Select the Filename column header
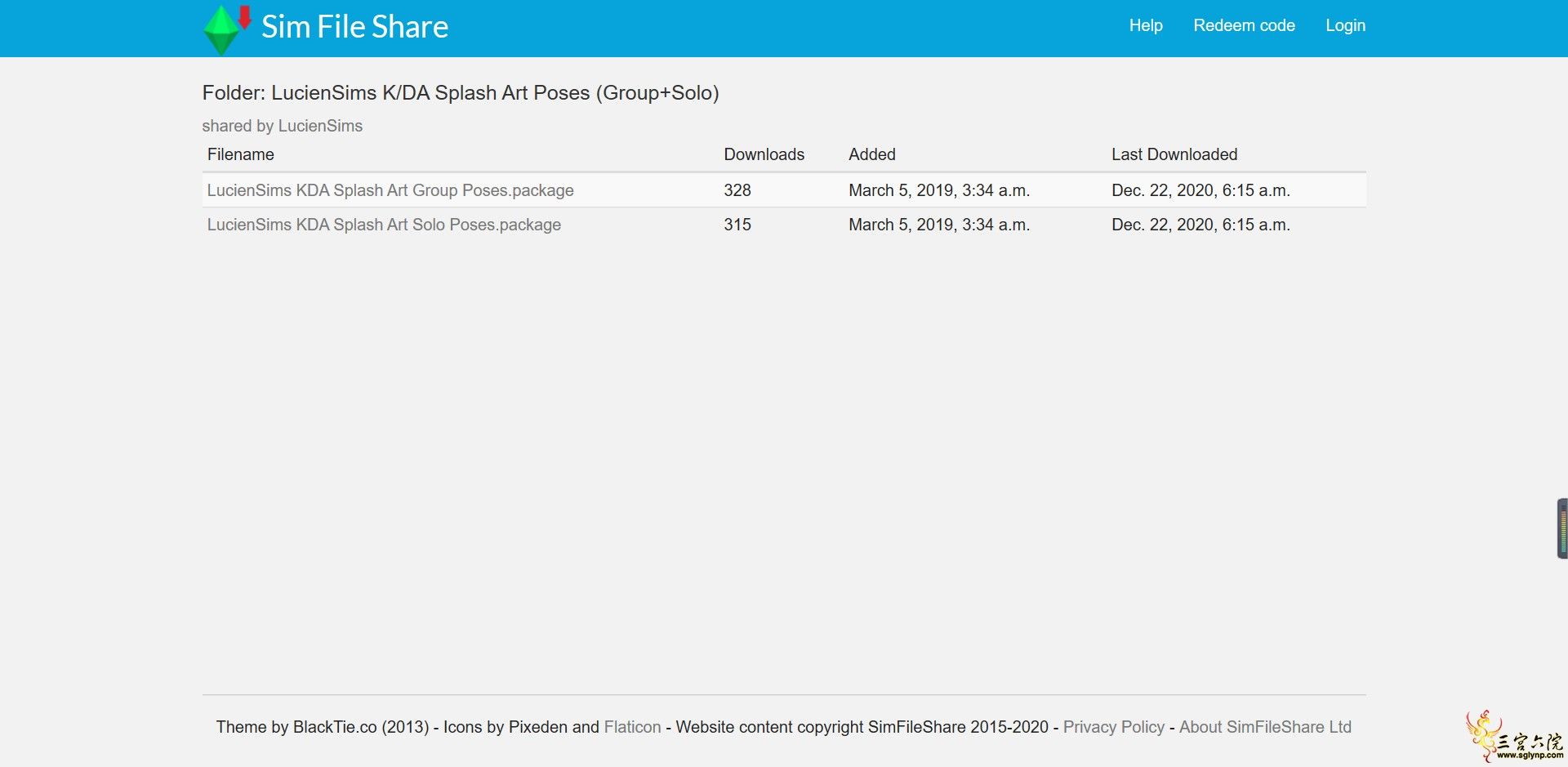This screenshot has height=767, width=1568. 240,154
